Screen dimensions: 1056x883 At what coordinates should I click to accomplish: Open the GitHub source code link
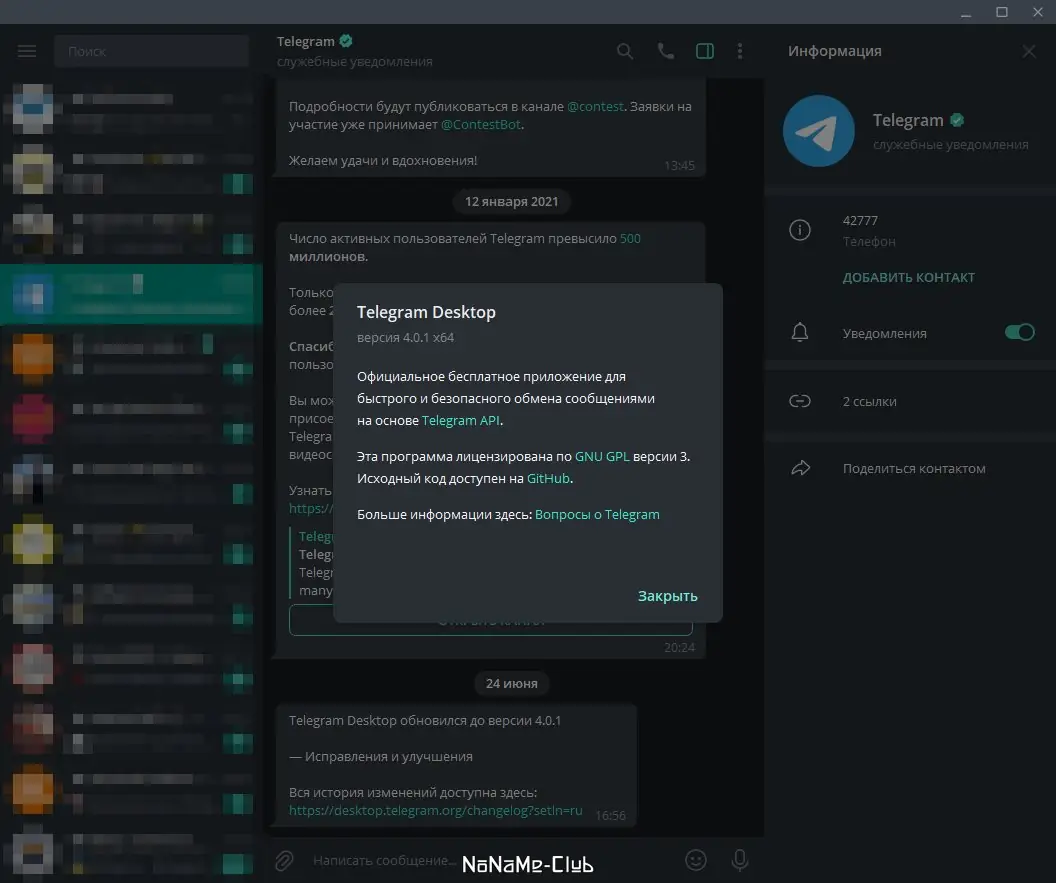[x=548, y=478]
